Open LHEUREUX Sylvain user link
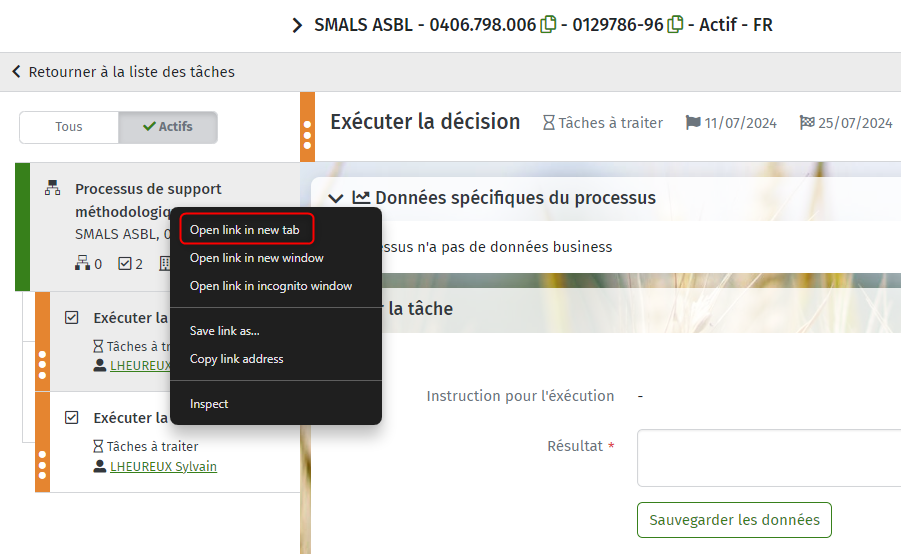This screenshot has height=554, width=901. pyautogui.click(x=163, y=466)
